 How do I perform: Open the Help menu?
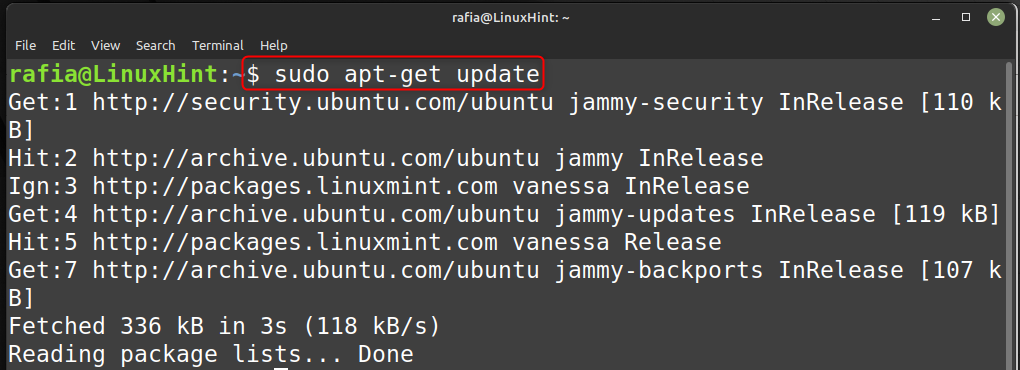coord(273,46)
